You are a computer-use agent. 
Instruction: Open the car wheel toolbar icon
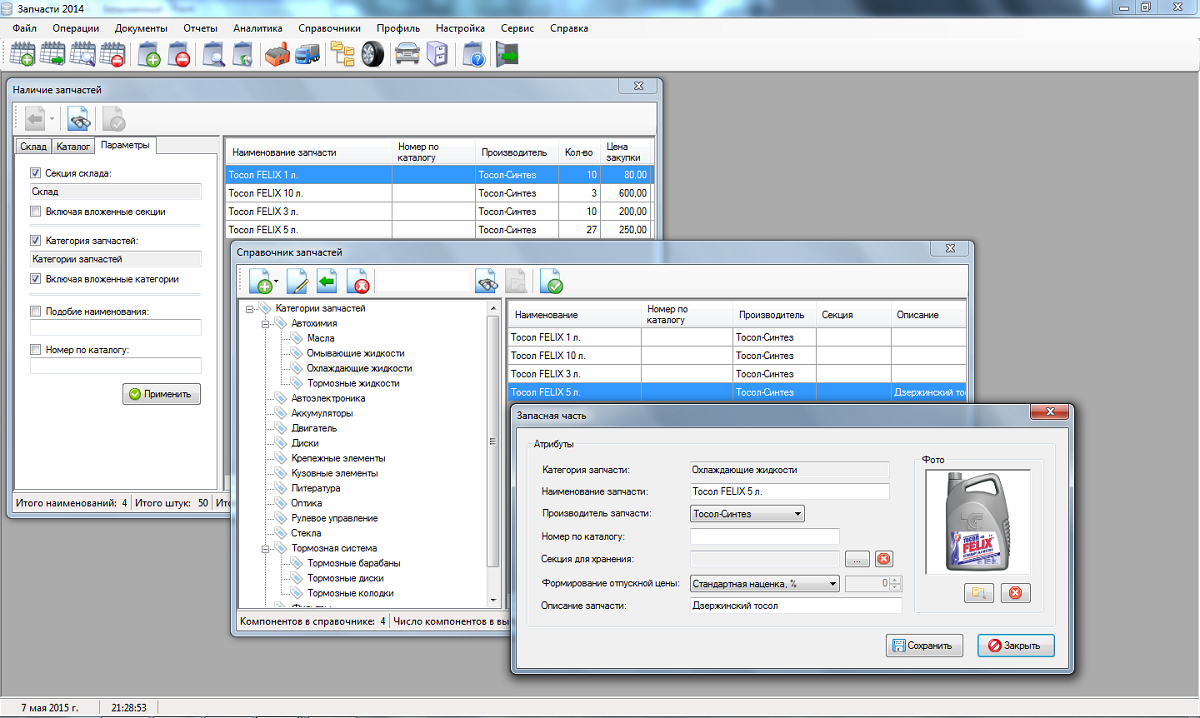pos(373,54)
